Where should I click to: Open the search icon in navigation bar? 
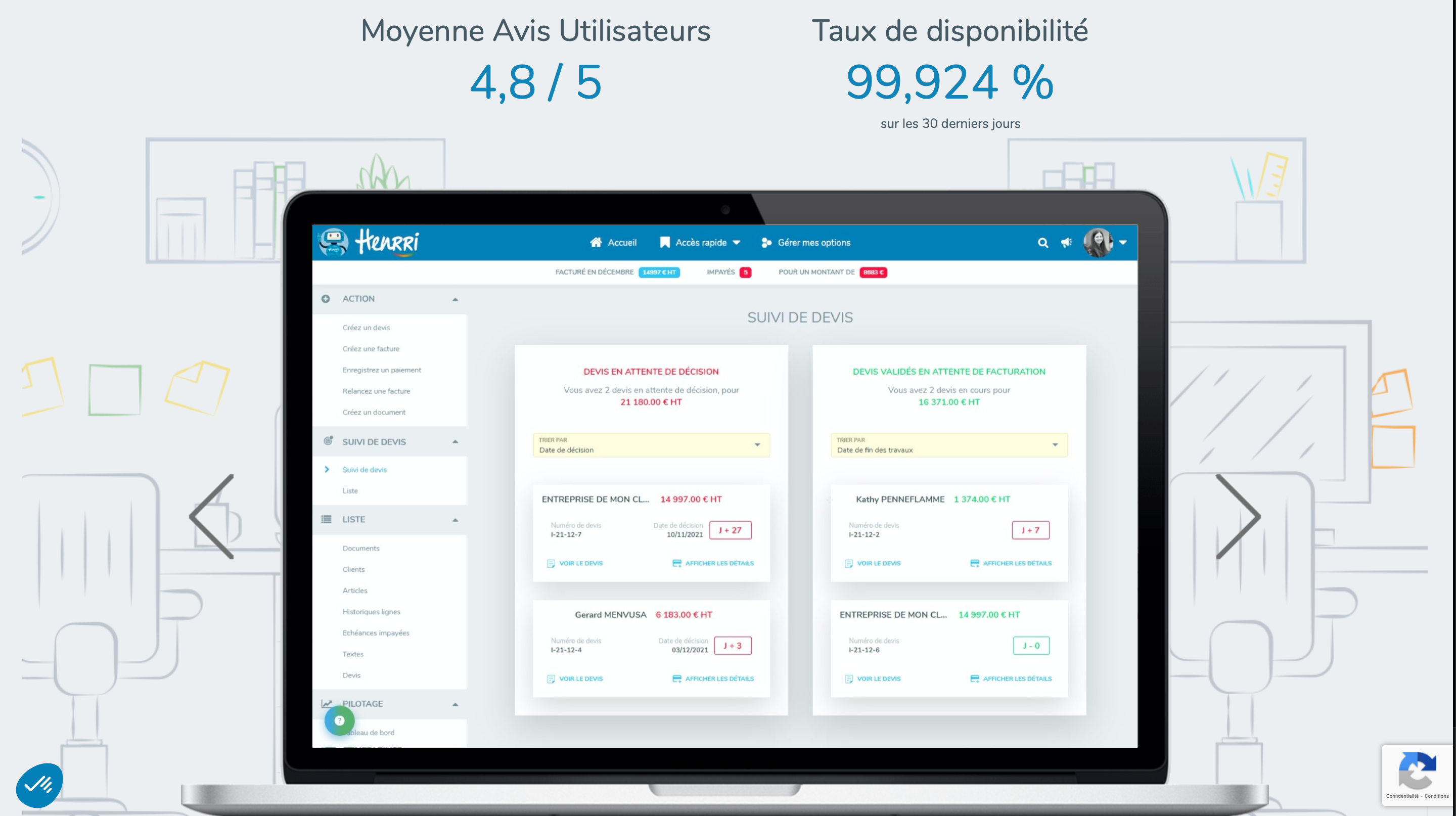pyautogui.click(x=1041, y=242)
